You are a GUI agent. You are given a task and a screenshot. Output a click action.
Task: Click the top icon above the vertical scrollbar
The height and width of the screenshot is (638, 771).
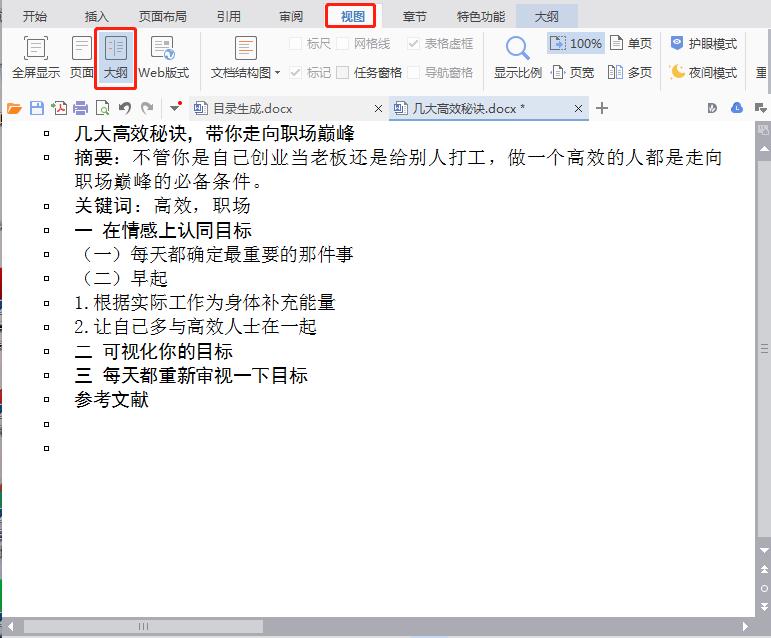coord(763,130)
